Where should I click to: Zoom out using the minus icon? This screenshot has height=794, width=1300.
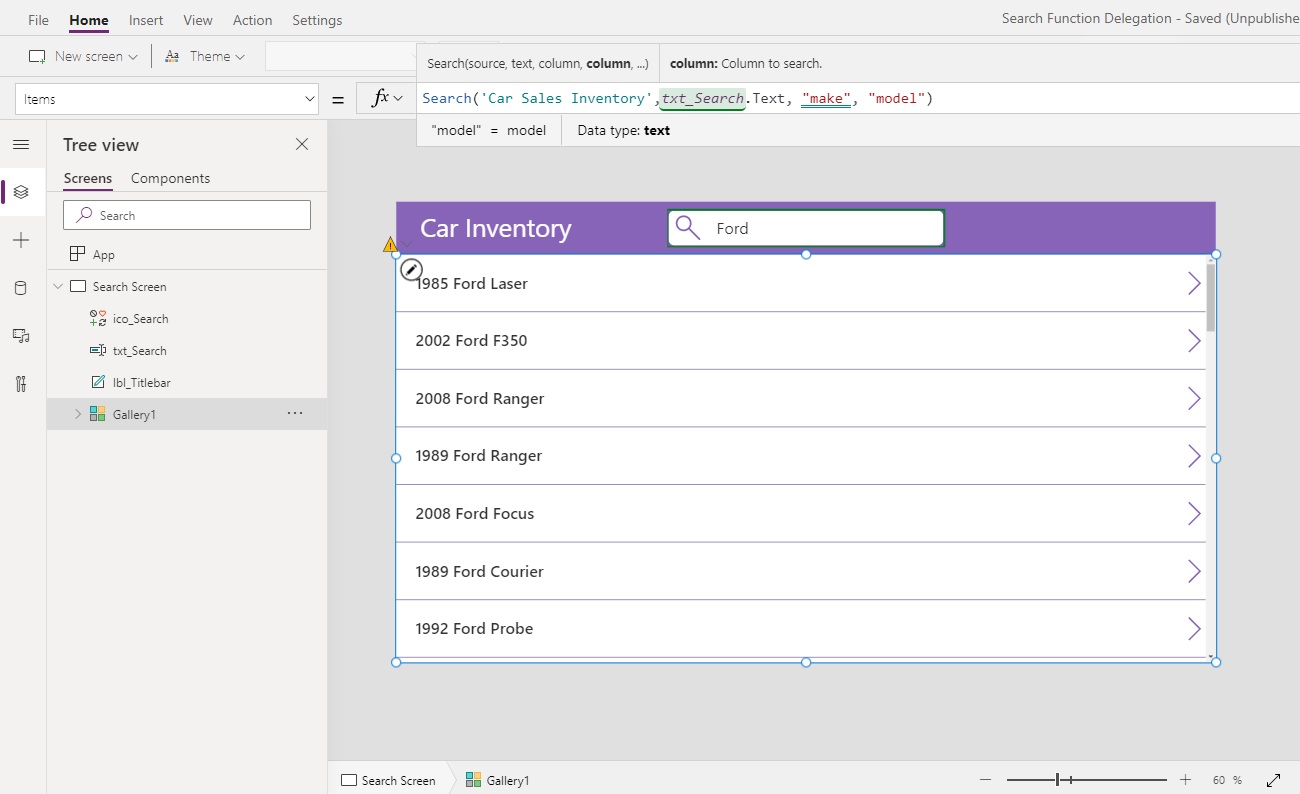[985, 780]
